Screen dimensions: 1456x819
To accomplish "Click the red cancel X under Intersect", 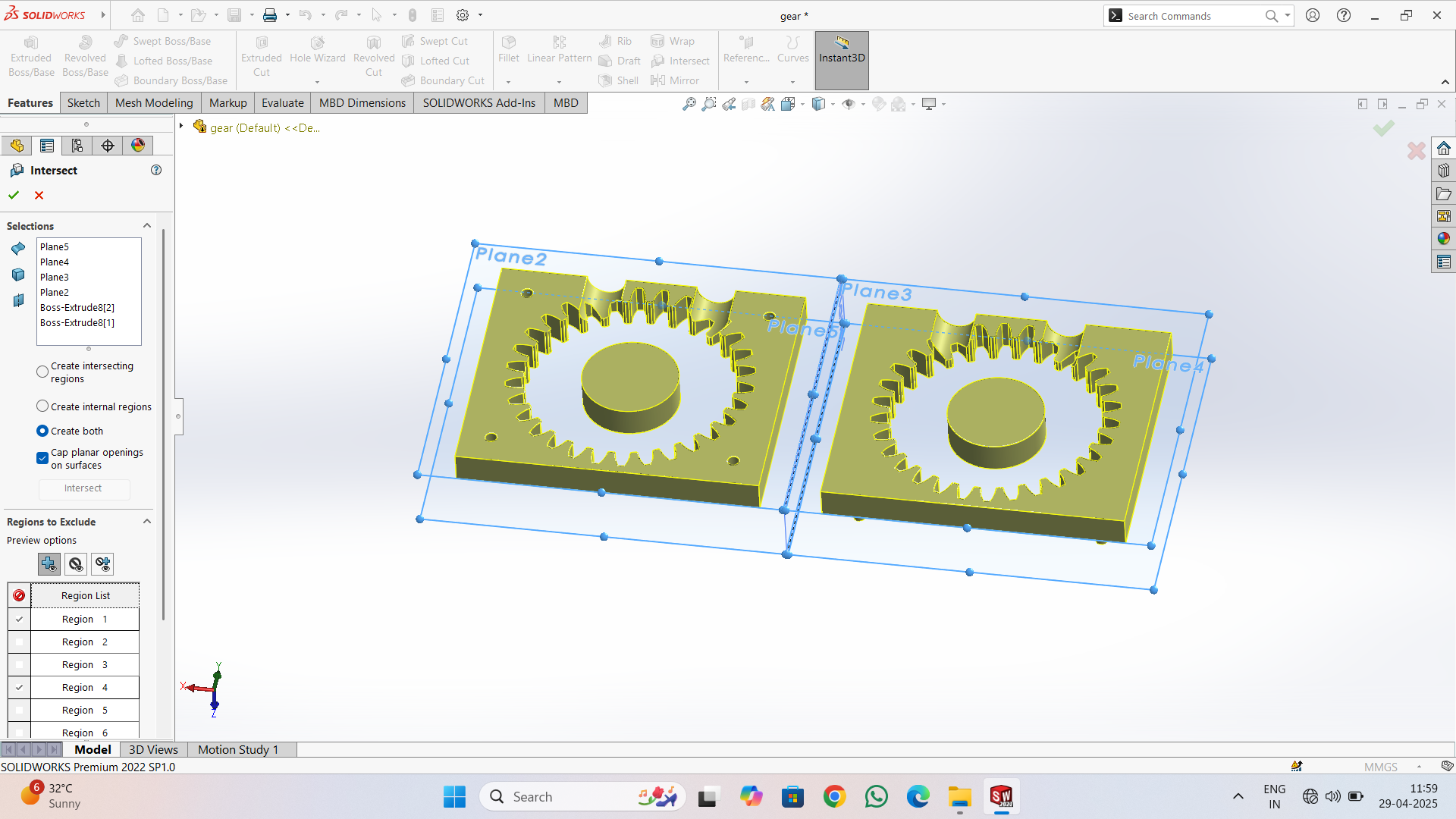I will coord(39,195).
